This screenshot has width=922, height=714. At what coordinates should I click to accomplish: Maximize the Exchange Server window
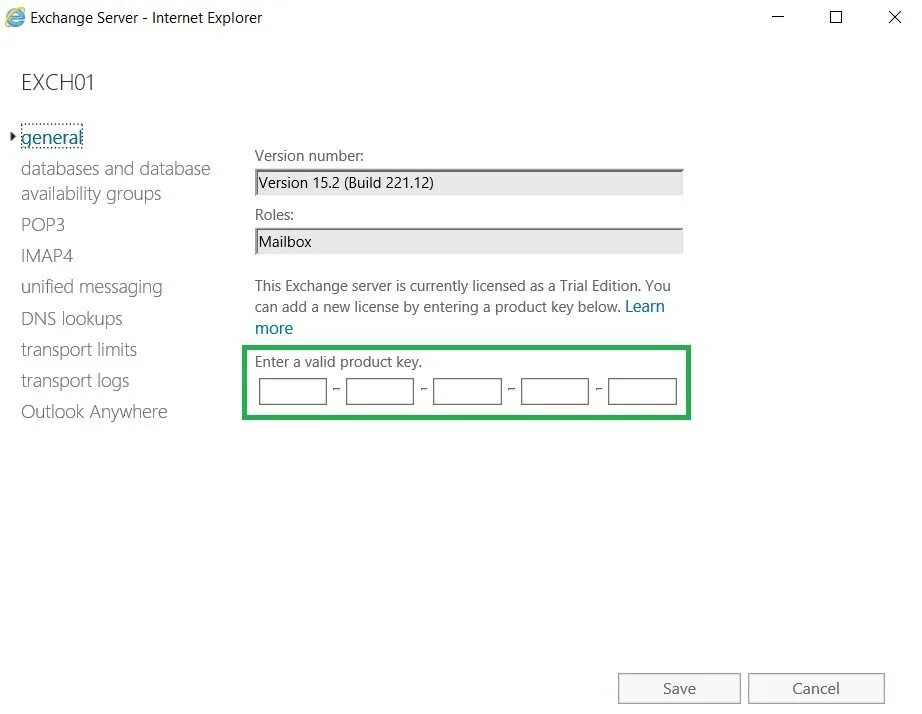(836, 17)
